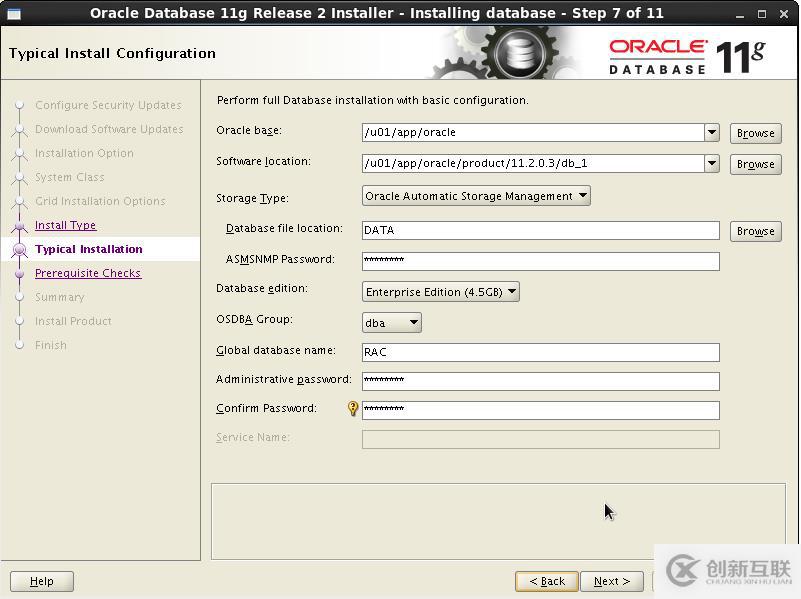Browse for the Oracle base directory
801x599 pixels.
click(x=755, y=133)
